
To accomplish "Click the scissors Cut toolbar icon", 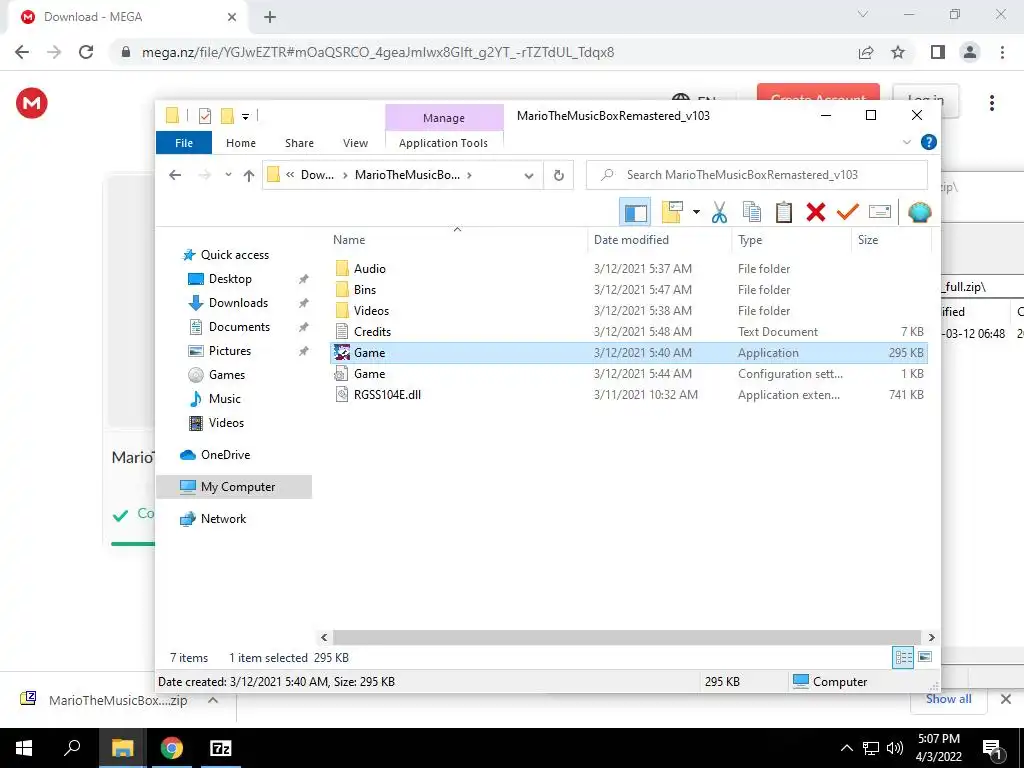I will point(719,212).
